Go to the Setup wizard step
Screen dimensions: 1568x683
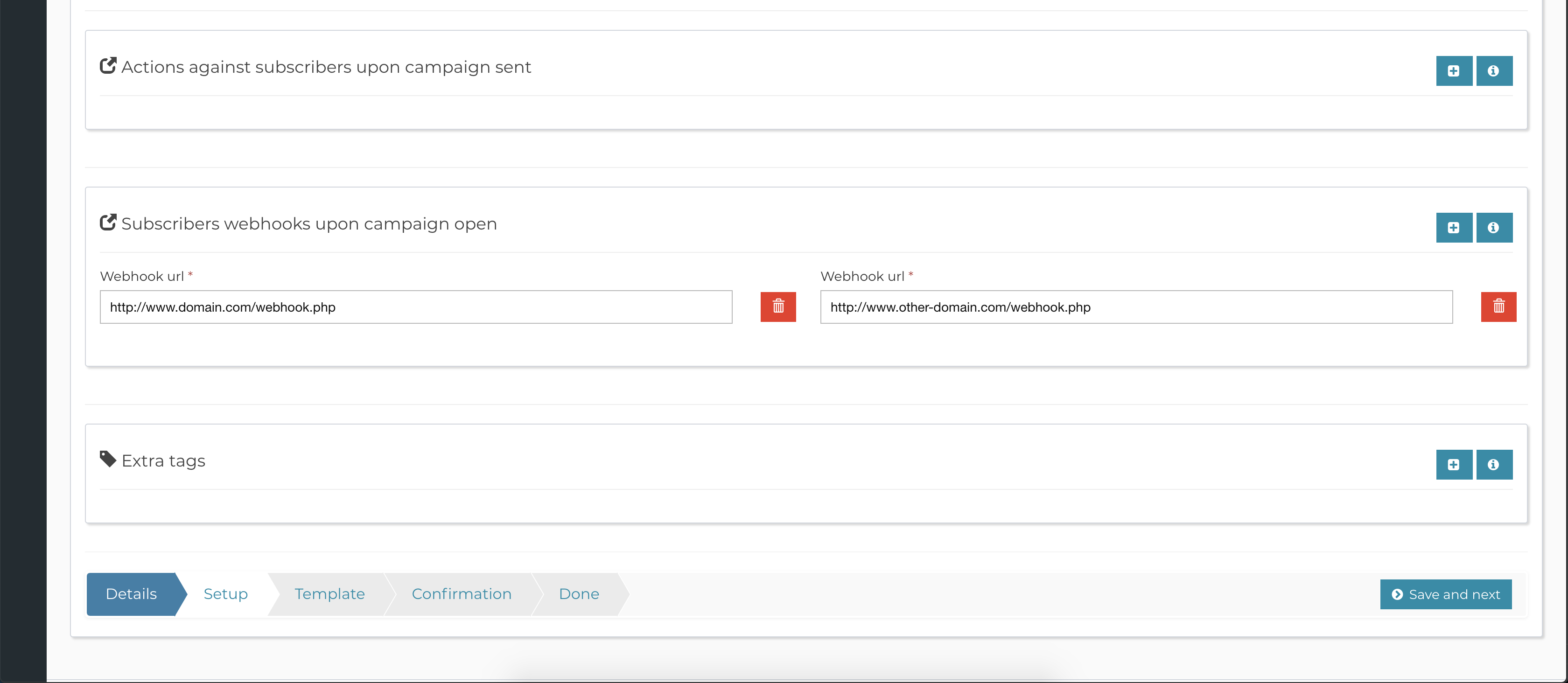pyautogui.click(x=226, y=594)
